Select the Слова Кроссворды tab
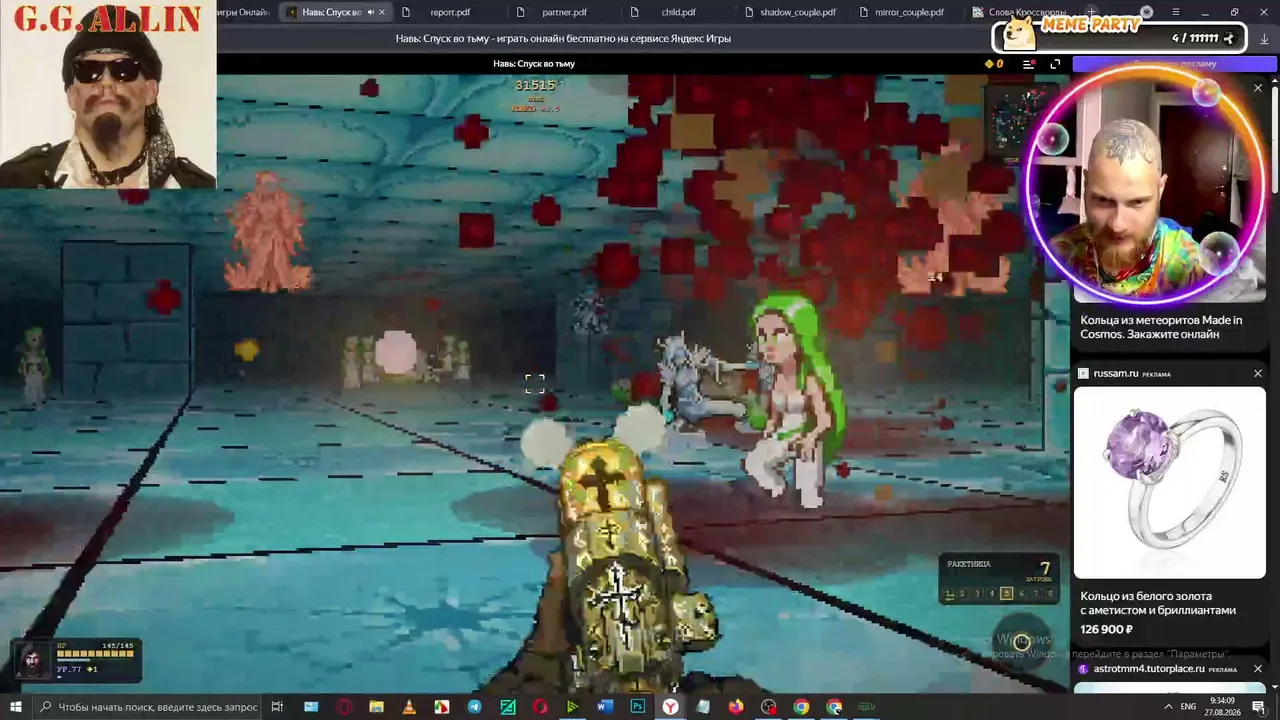 tap(1020, 12)
